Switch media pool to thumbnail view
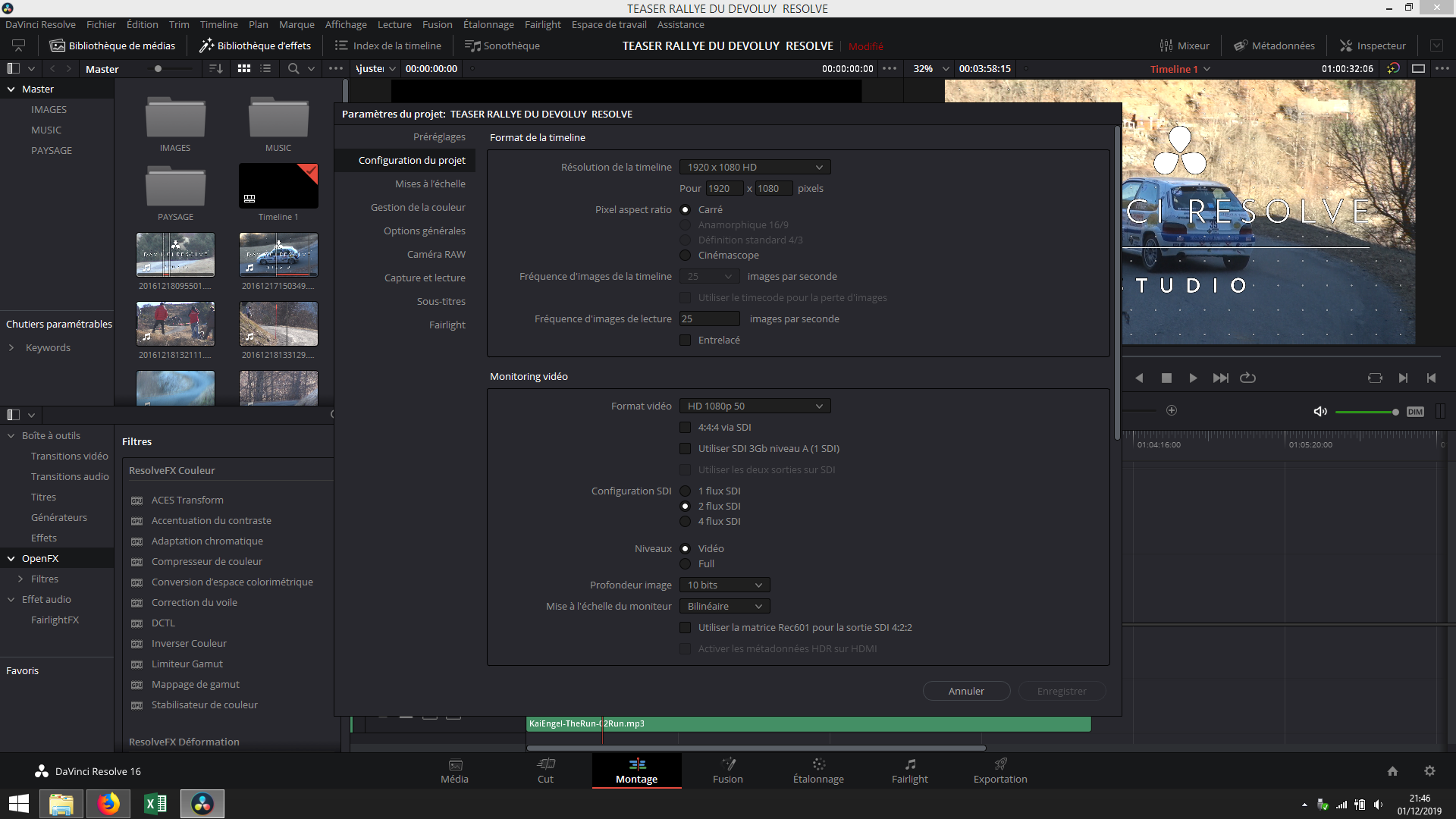1456x819 pixels. coord(244,68)
